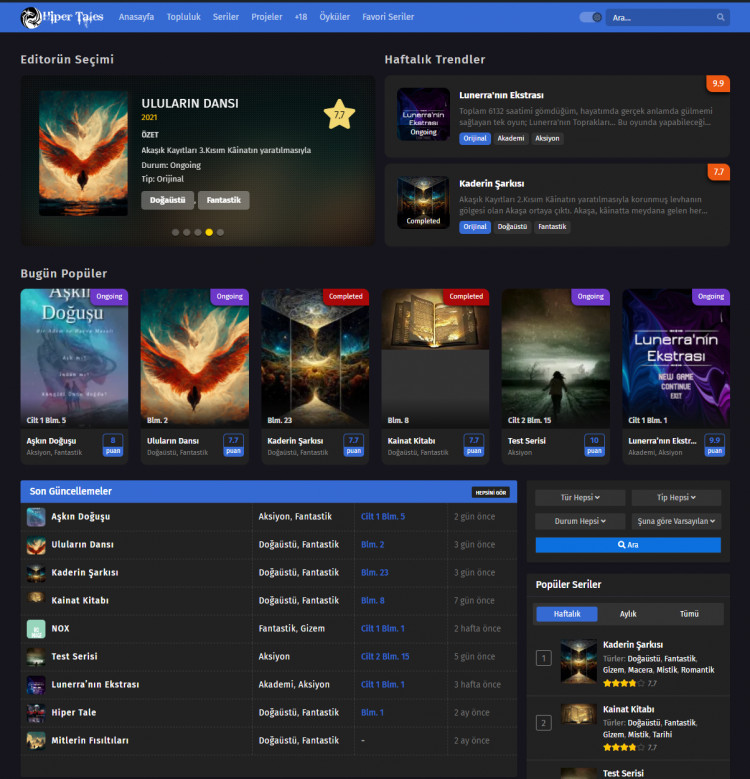Click Hiper Tale series icon
750x779 pixels.
coord(36,713)
